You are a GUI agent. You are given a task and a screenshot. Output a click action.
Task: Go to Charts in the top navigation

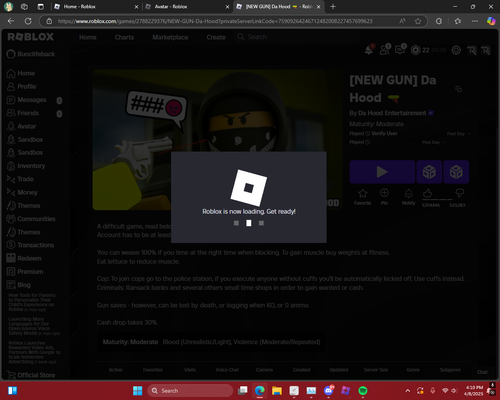tap(124, 37)
